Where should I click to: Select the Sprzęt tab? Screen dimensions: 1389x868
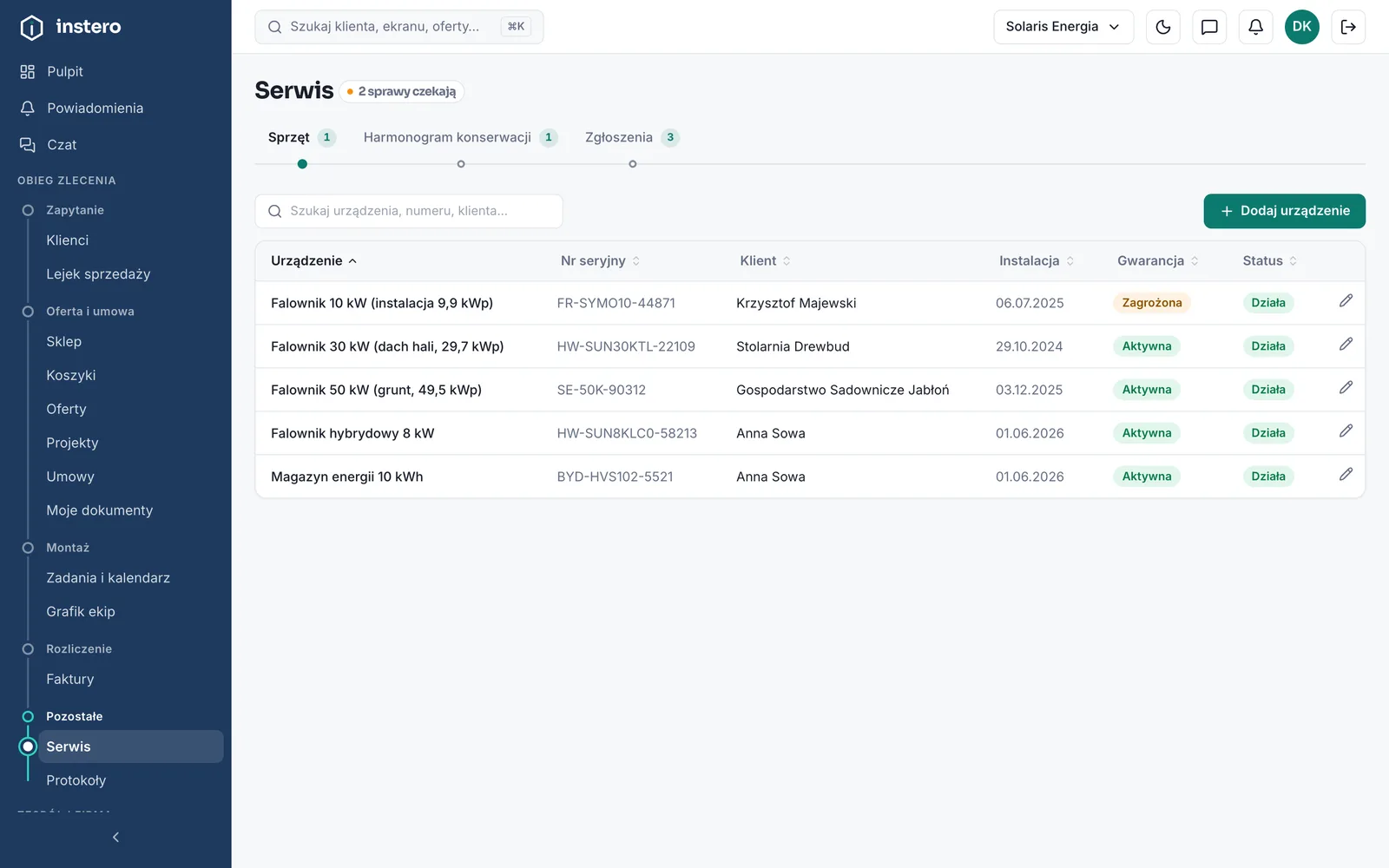pos(301,137)
